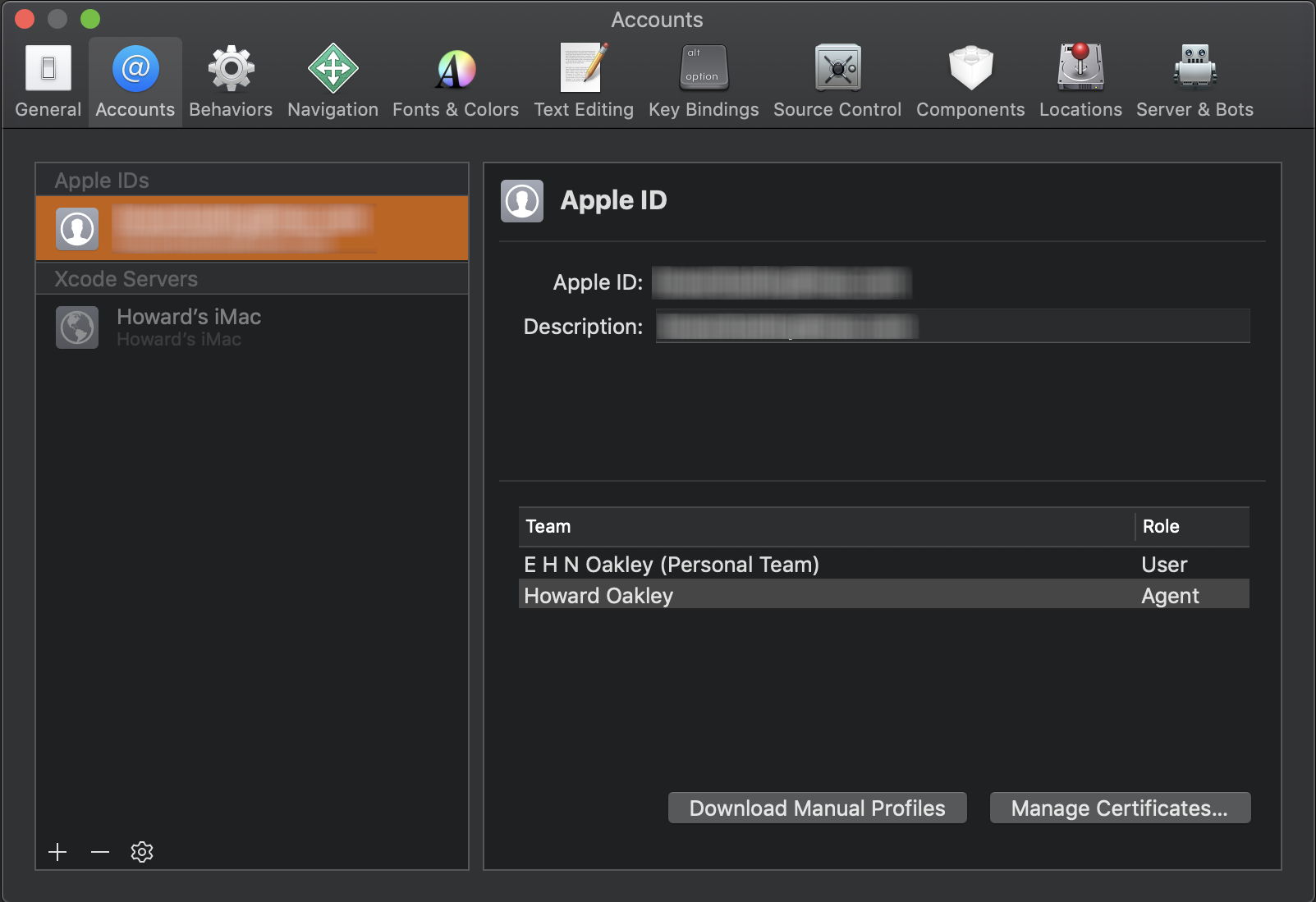Select the highlighted Apple ID account row
Viewport: 1316px width, 902px height.
pyautogui.click(x=252, y=228)
